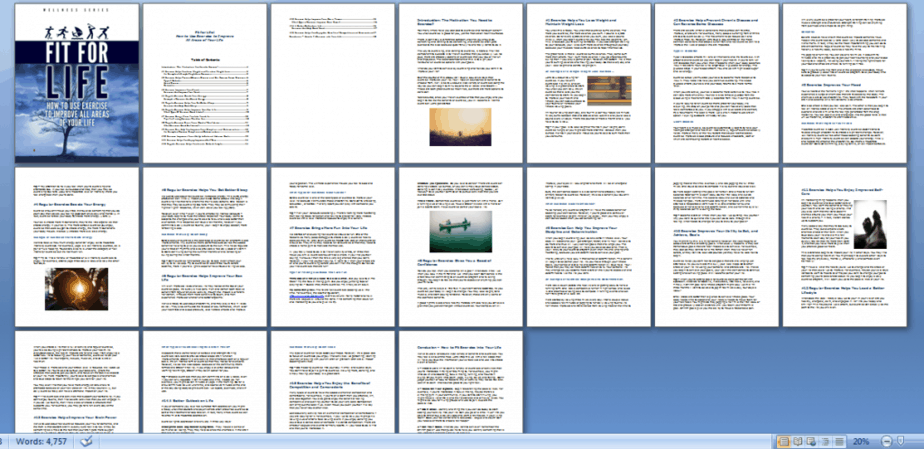This screenshot has height=449, width=924.
Task: Click the glowing light bulb photo
Action: (77, 289)
